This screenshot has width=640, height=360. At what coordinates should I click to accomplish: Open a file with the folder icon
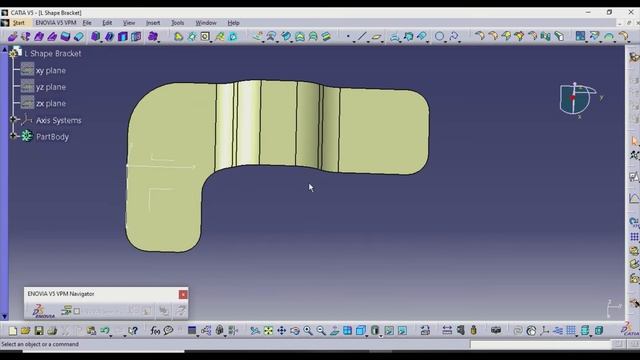25,331
